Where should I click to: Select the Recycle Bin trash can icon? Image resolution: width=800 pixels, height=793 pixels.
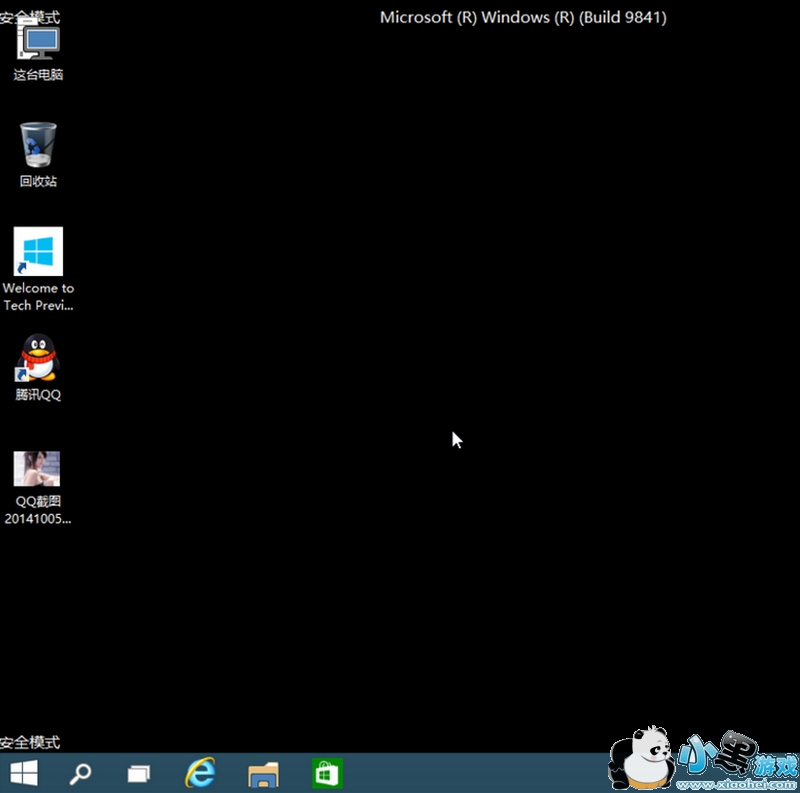(x=38, y=145)
